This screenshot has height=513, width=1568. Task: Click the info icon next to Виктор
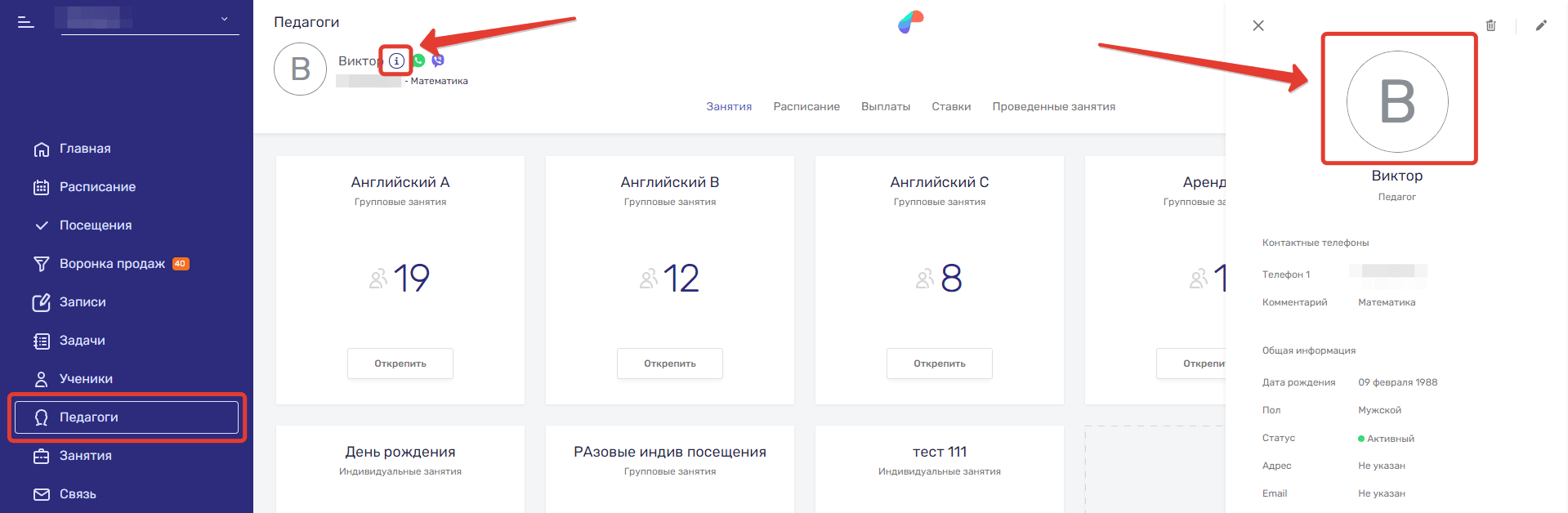point(396,60)
